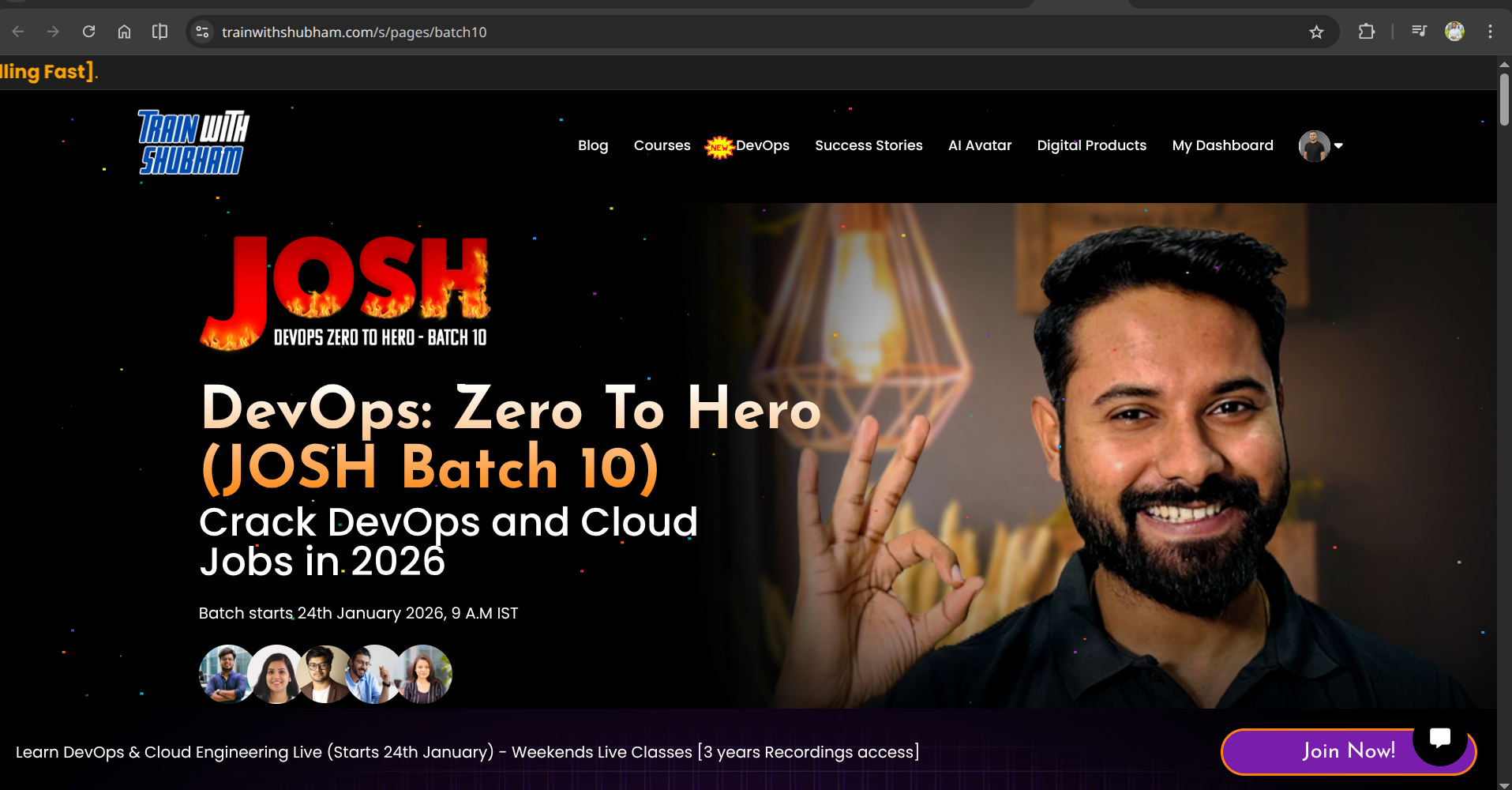
Task: Open the DevOps nav link
Action: click(x=762, y=145)
